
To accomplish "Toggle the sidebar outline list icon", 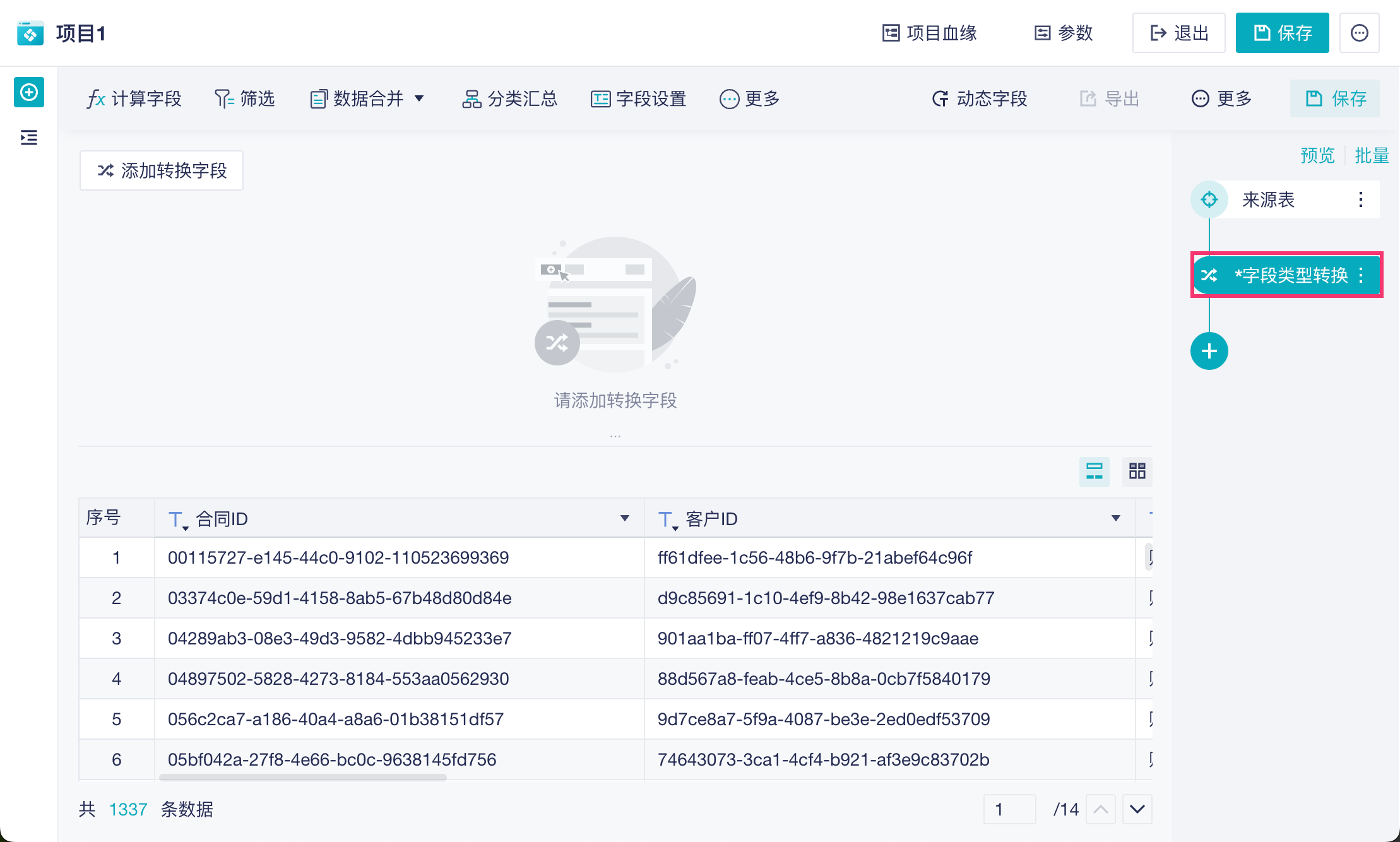I will coord(29,137).
